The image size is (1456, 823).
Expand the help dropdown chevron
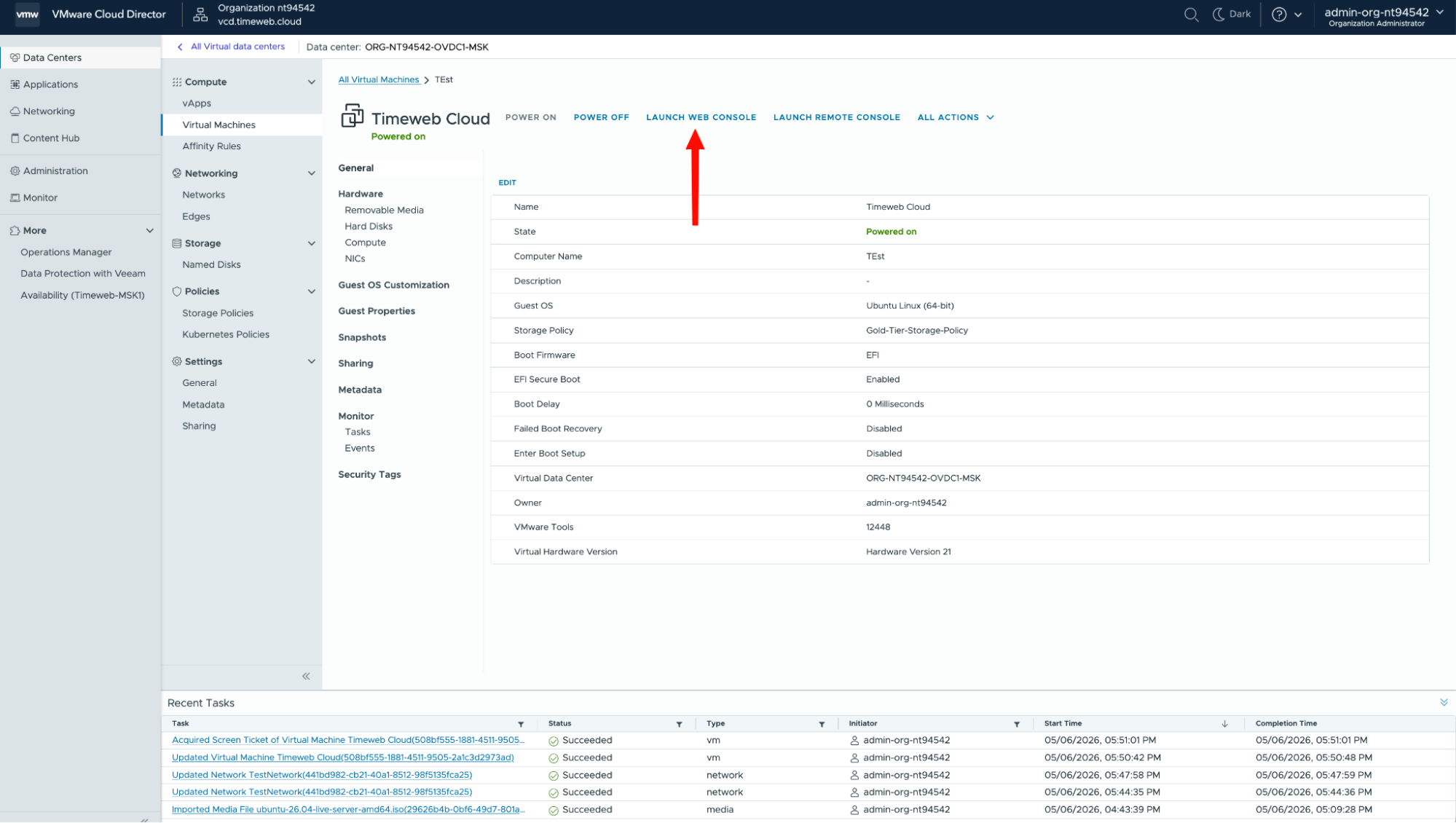pos(1298,15)
